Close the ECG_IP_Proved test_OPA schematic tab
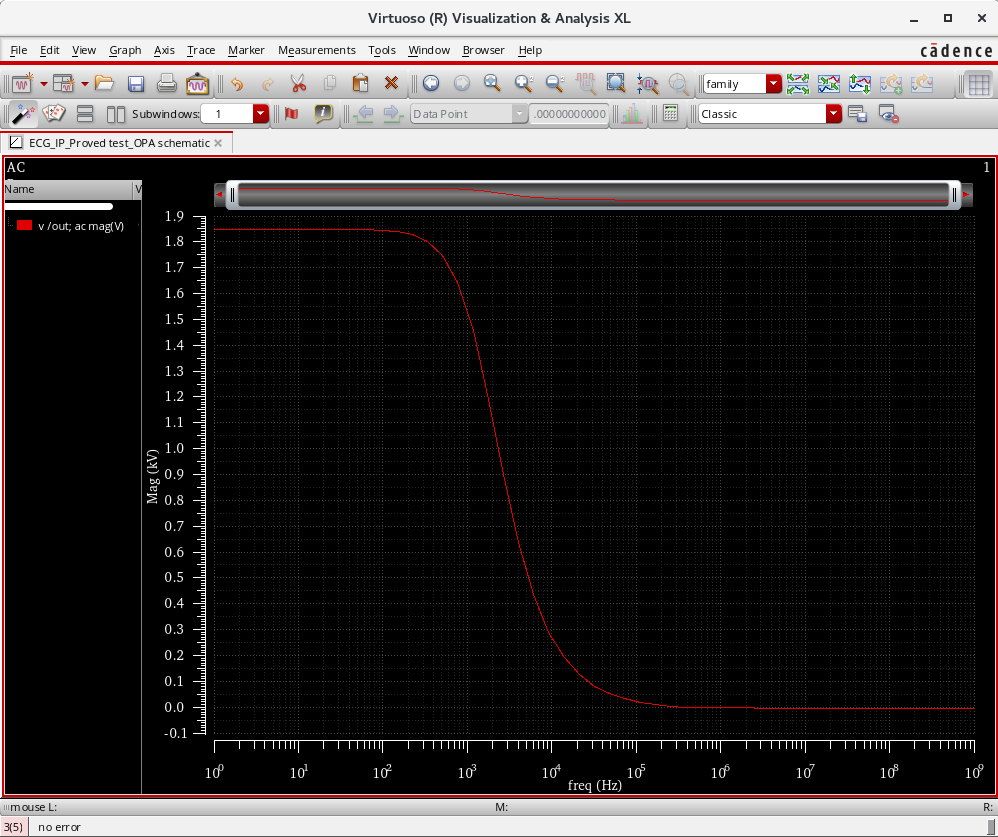This screenshot has width=998, height=837. 218,143
